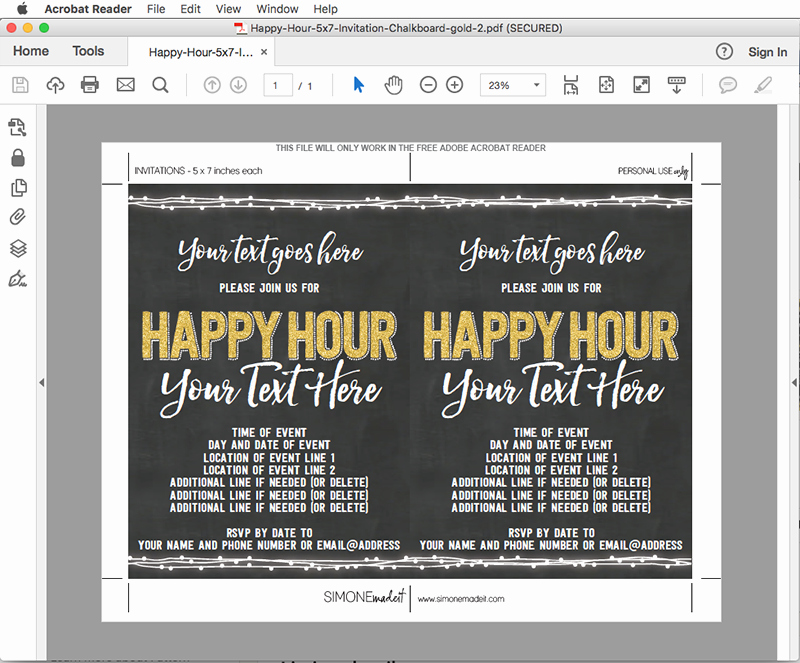Screen dimensions: 800x663
Task: Open the zoom level 23% dropdown
Action: coord(513,85)
